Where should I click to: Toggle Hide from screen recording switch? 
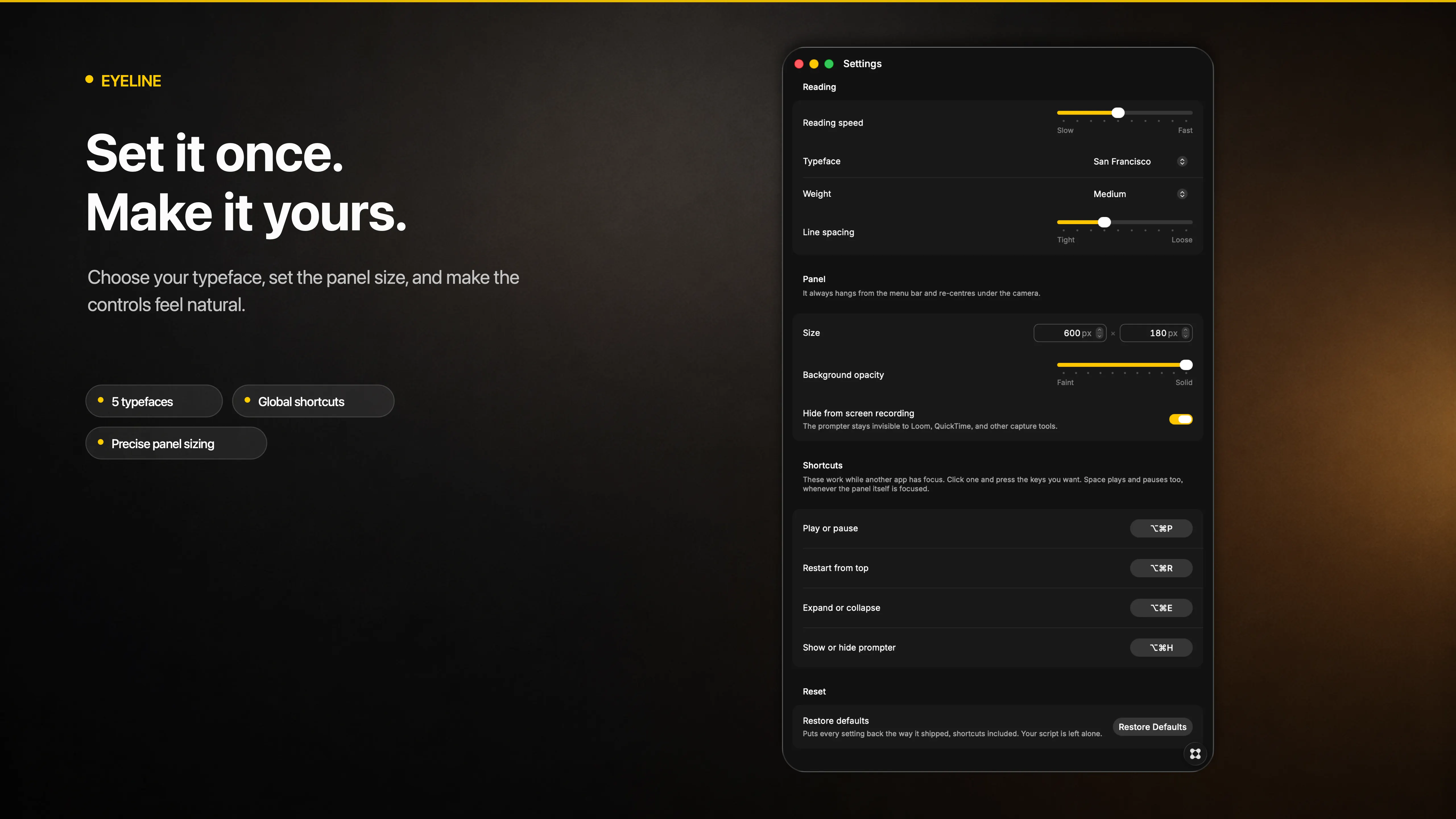(1181, 419)
